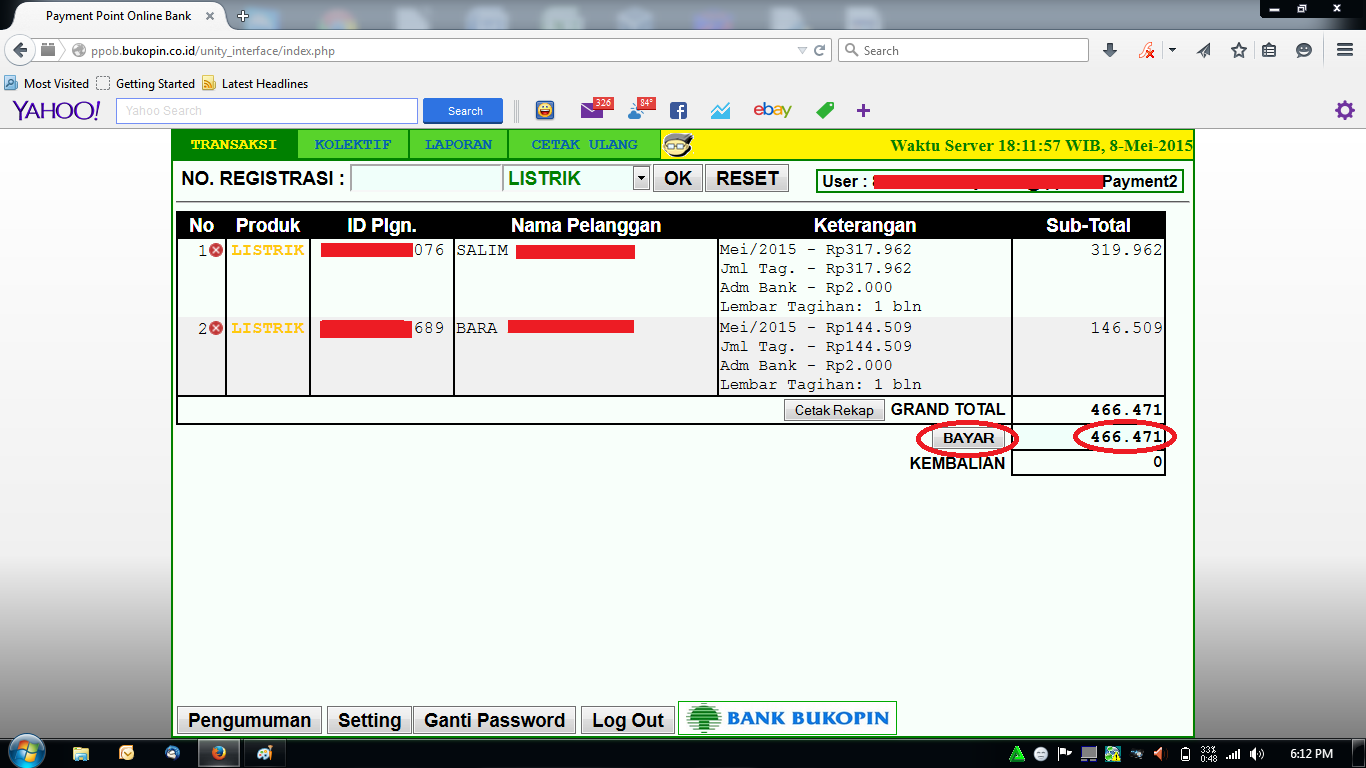Open the volume icon in the system tray
This screenshot has height=768, width=1366.
[1256, 751]
